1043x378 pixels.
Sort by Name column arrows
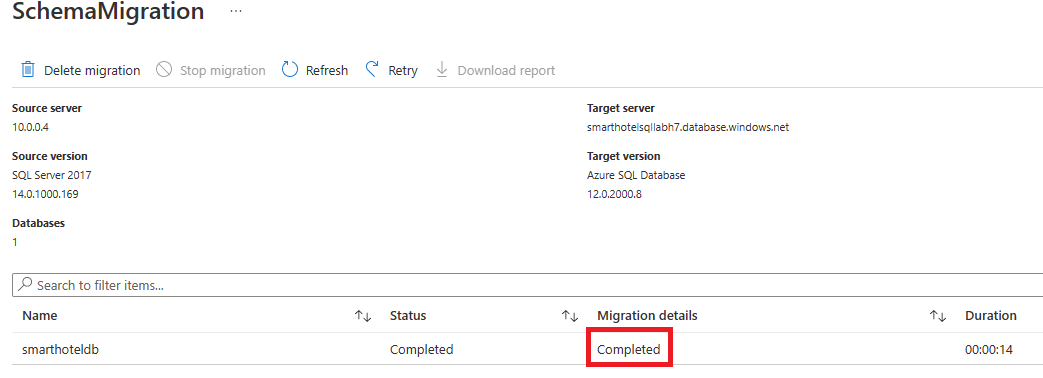point(363,316)
